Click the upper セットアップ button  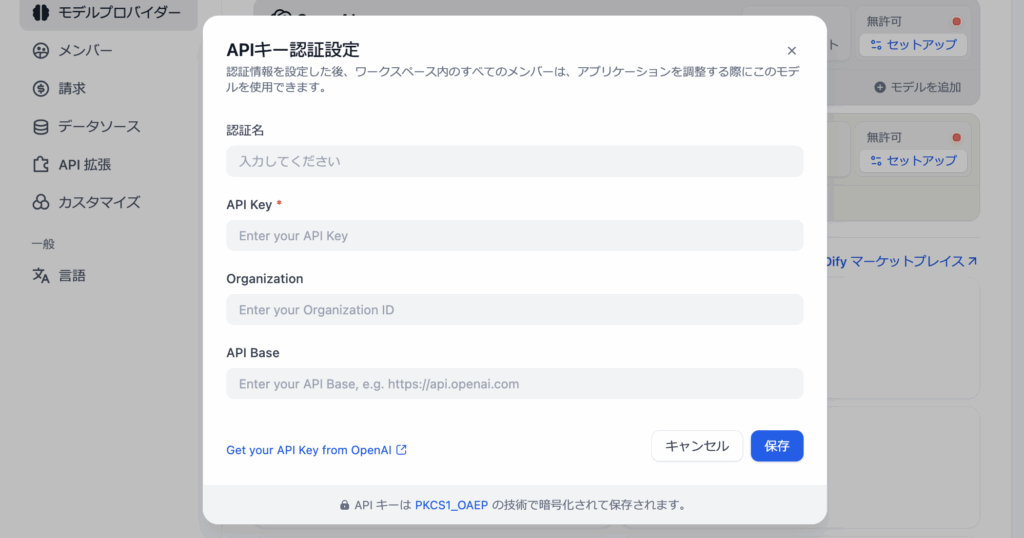(x=913, y=45)
